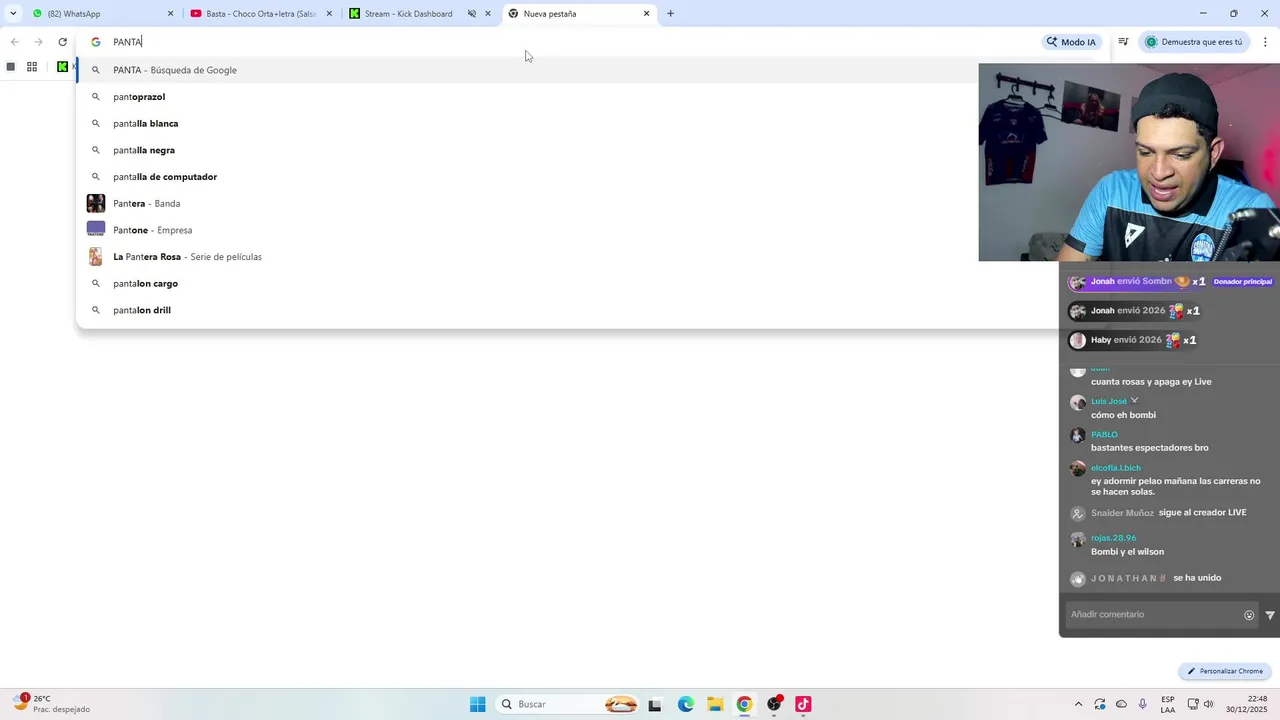Click the rojas.28.96 username in chat
1280x720 pixels.
coord(1113,538)
